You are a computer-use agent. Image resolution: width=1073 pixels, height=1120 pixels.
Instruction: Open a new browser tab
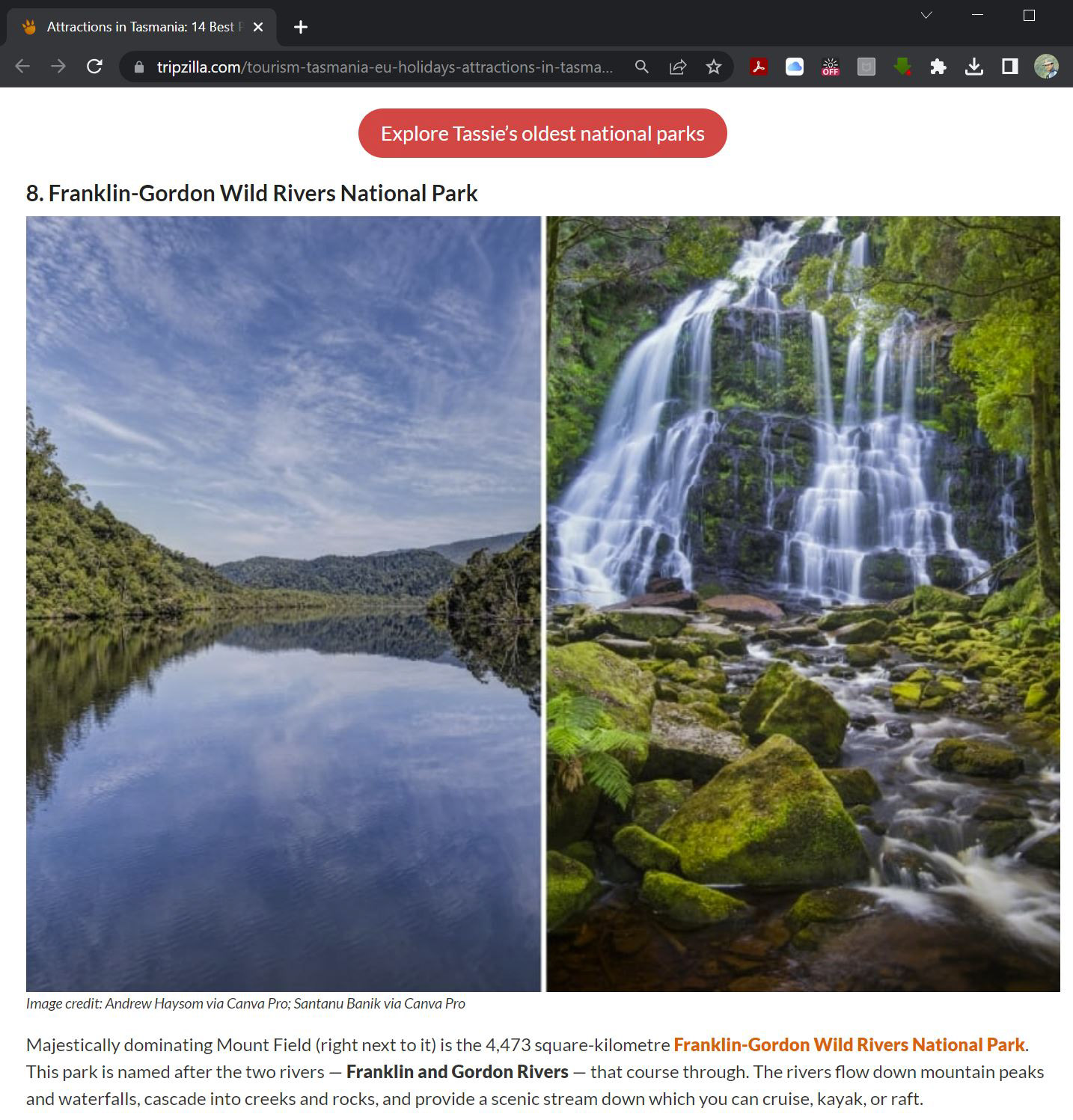click(301, 27)
